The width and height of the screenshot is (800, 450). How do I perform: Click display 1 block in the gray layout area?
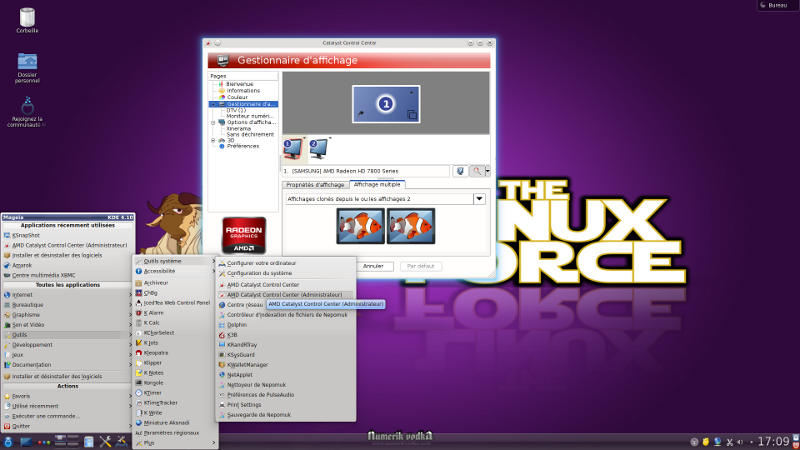(x=386, y=104)
